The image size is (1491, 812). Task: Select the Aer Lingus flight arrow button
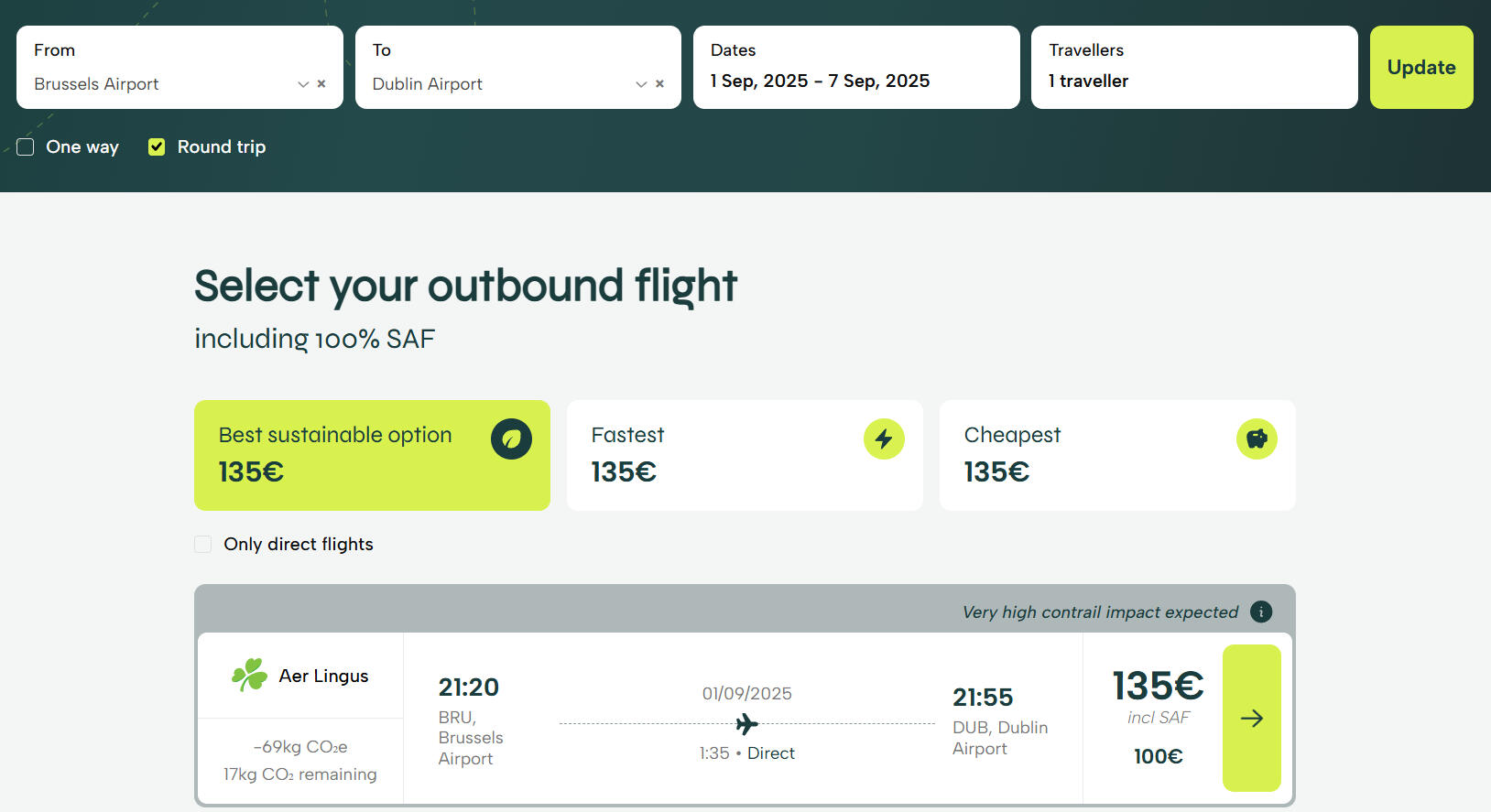pos(1251,719)
